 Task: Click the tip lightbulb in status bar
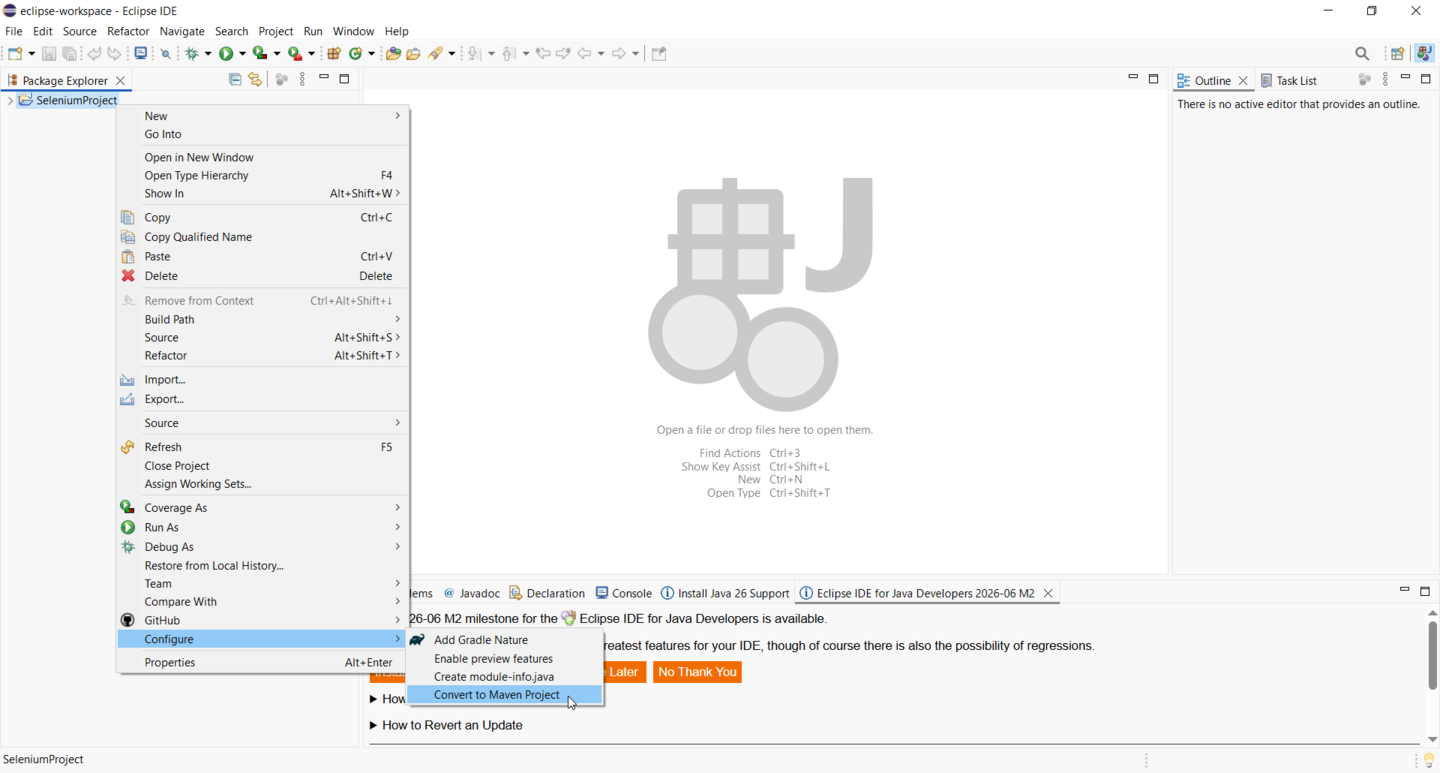click(x=1428, y=761)
